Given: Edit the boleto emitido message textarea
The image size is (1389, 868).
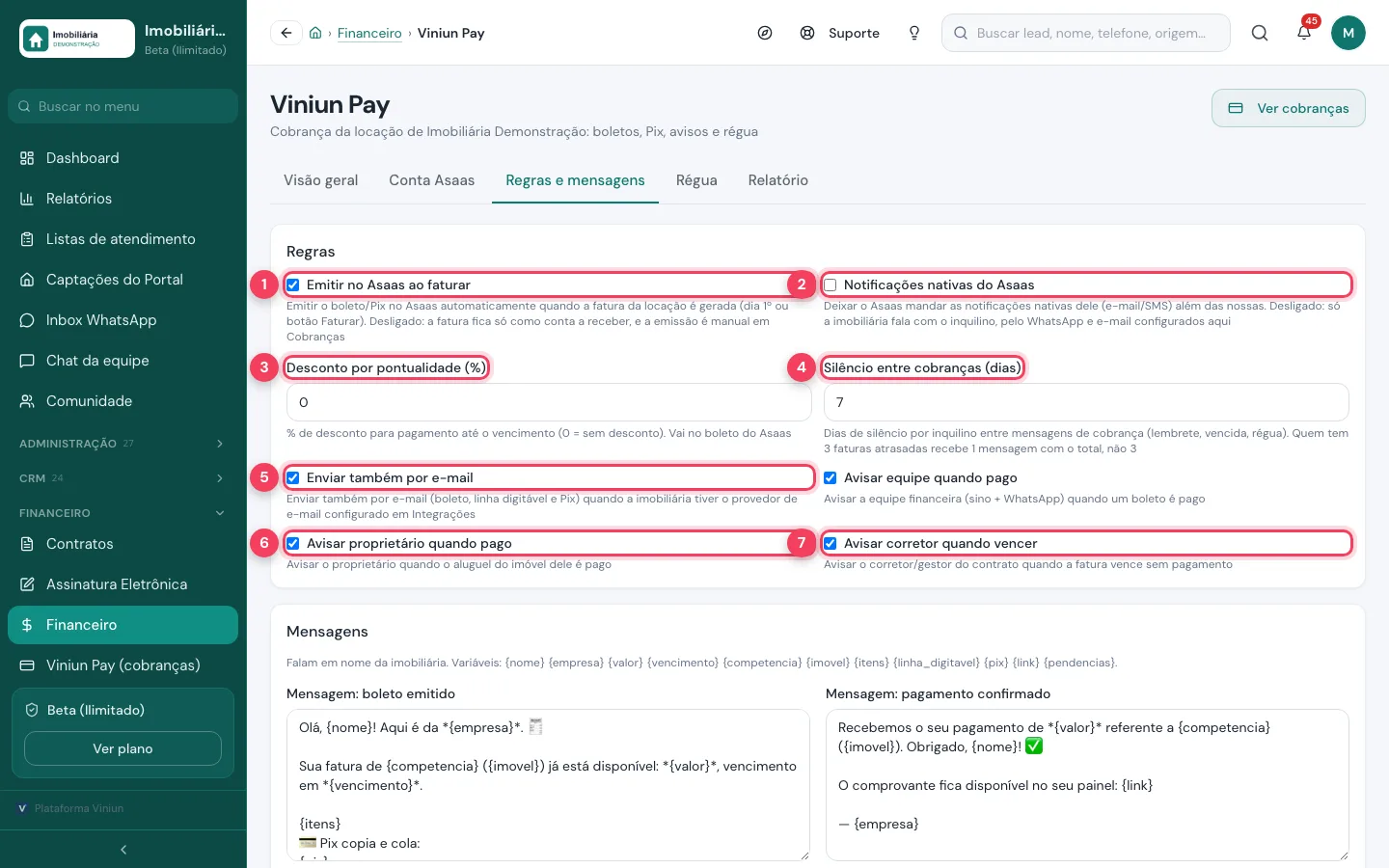Looking at the screenshot, I should (549, 785).
